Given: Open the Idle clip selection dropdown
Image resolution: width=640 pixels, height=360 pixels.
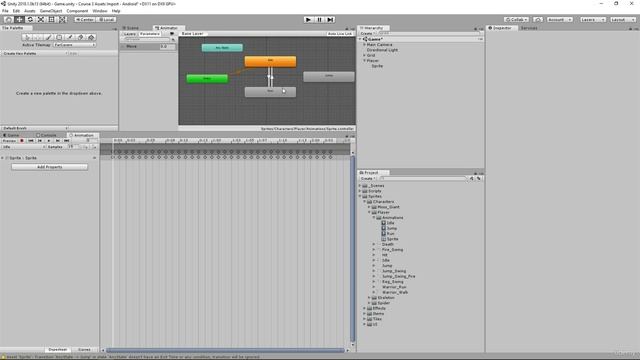Looking at the screenshot, I should pos(23,147).
